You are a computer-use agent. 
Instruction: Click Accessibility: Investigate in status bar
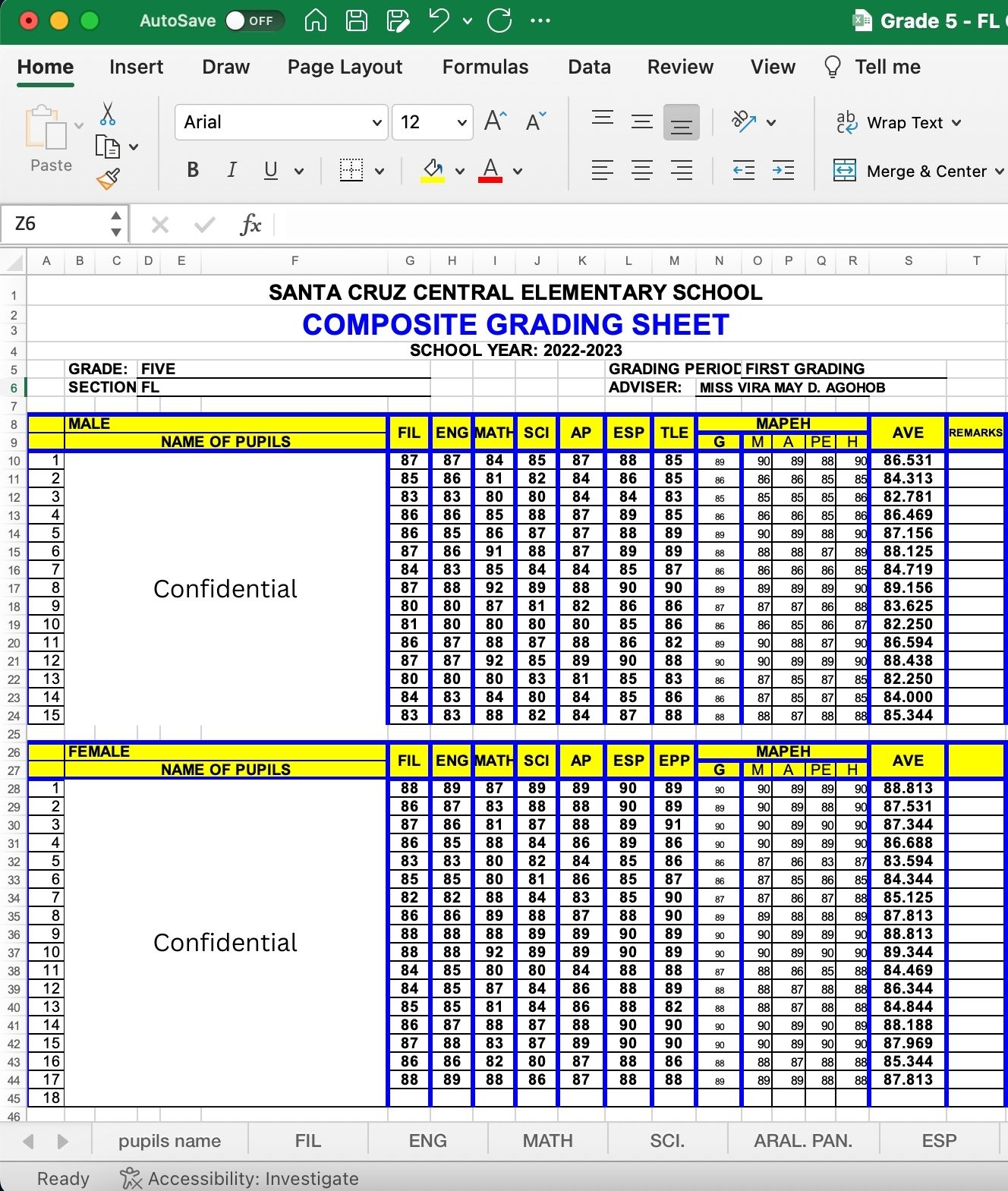tap(239, 1178)
